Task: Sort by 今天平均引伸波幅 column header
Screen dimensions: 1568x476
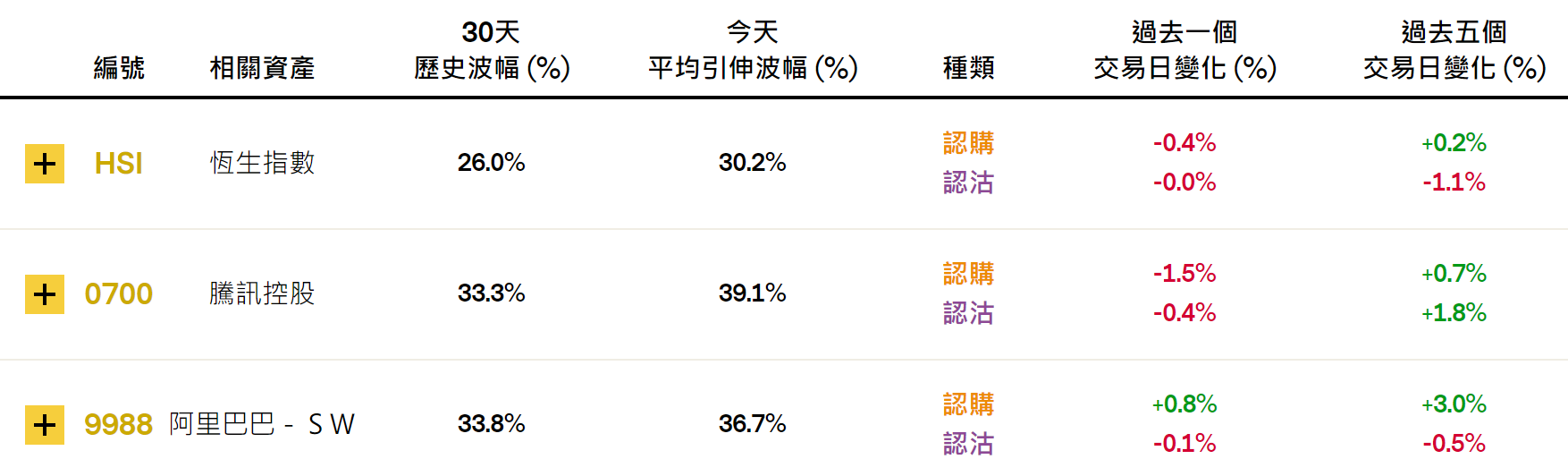Action: (753, 50)
